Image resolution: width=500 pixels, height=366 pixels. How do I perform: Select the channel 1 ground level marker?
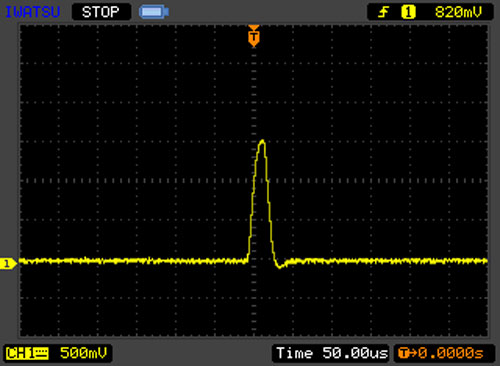[x=7, y=264]
